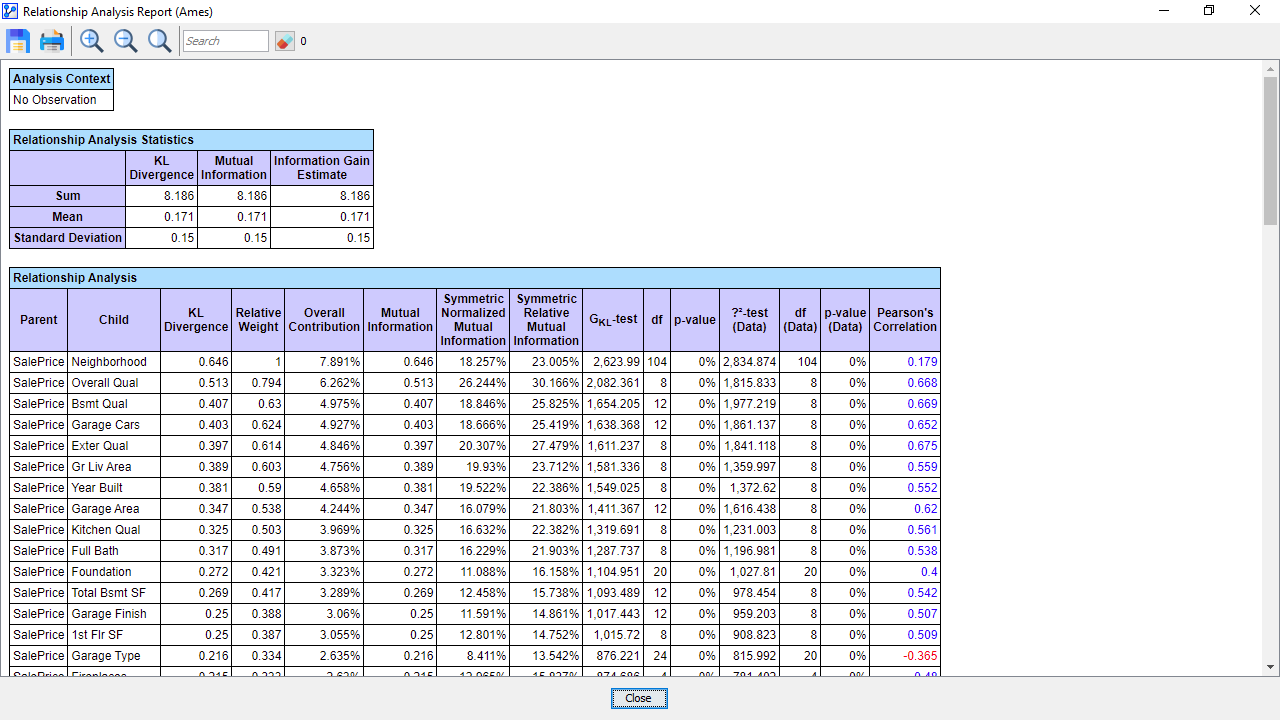The image size is (1280, 720).
Task: Select the 'Foundation' child cell
Action: [x=114, y=572]
